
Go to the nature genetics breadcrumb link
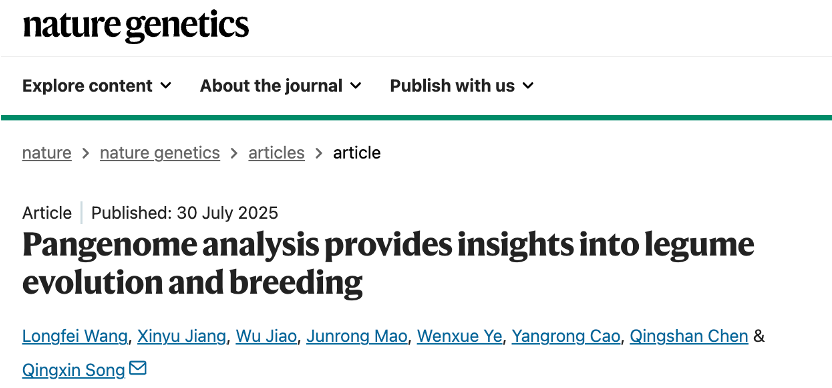pos(160,153)
